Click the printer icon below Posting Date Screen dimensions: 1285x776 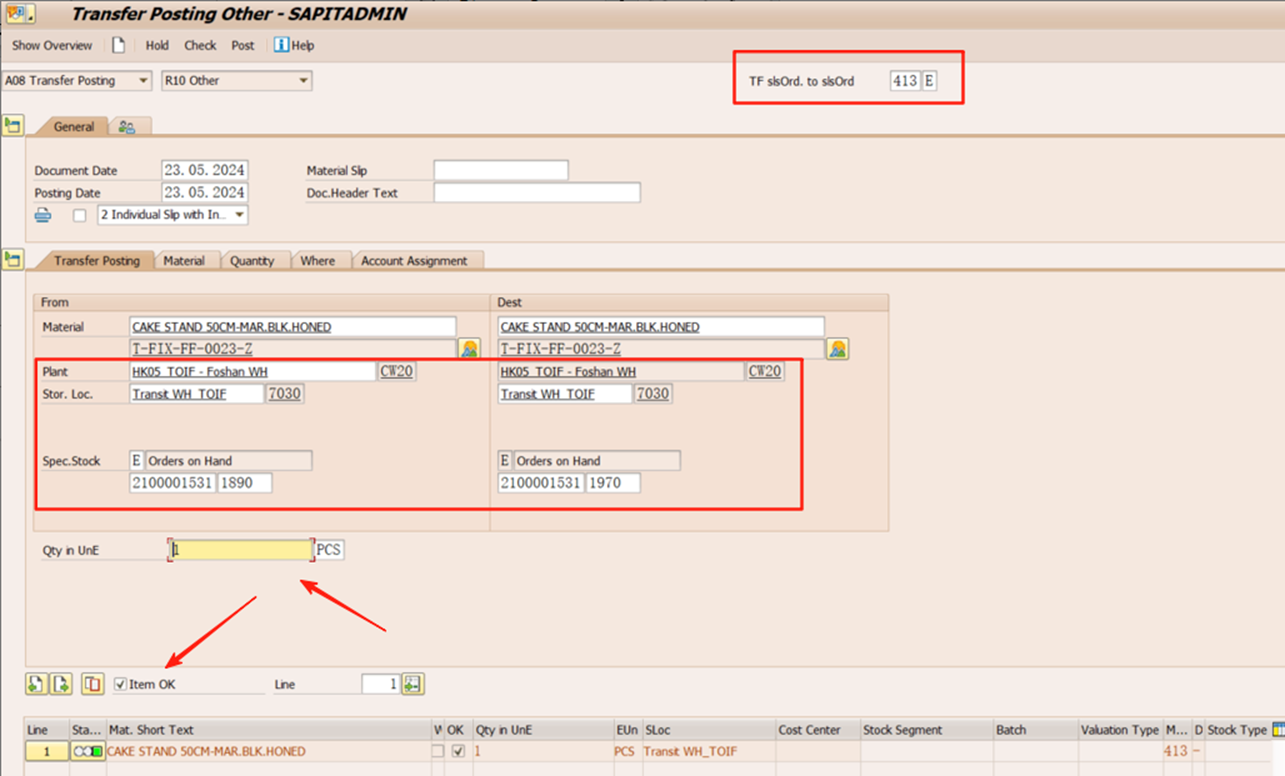click(43, 215)
